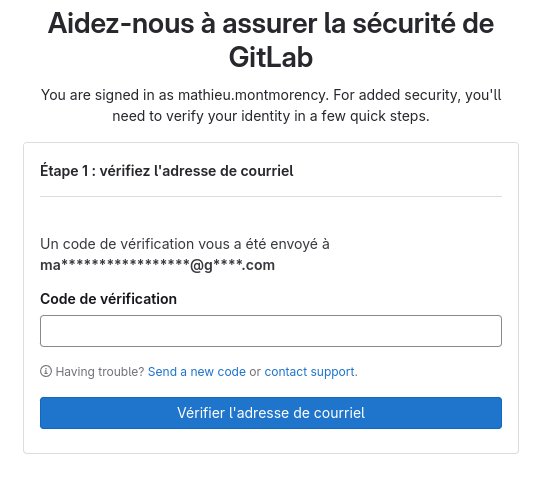Click the divider line under Étape 1

(271, 196)
